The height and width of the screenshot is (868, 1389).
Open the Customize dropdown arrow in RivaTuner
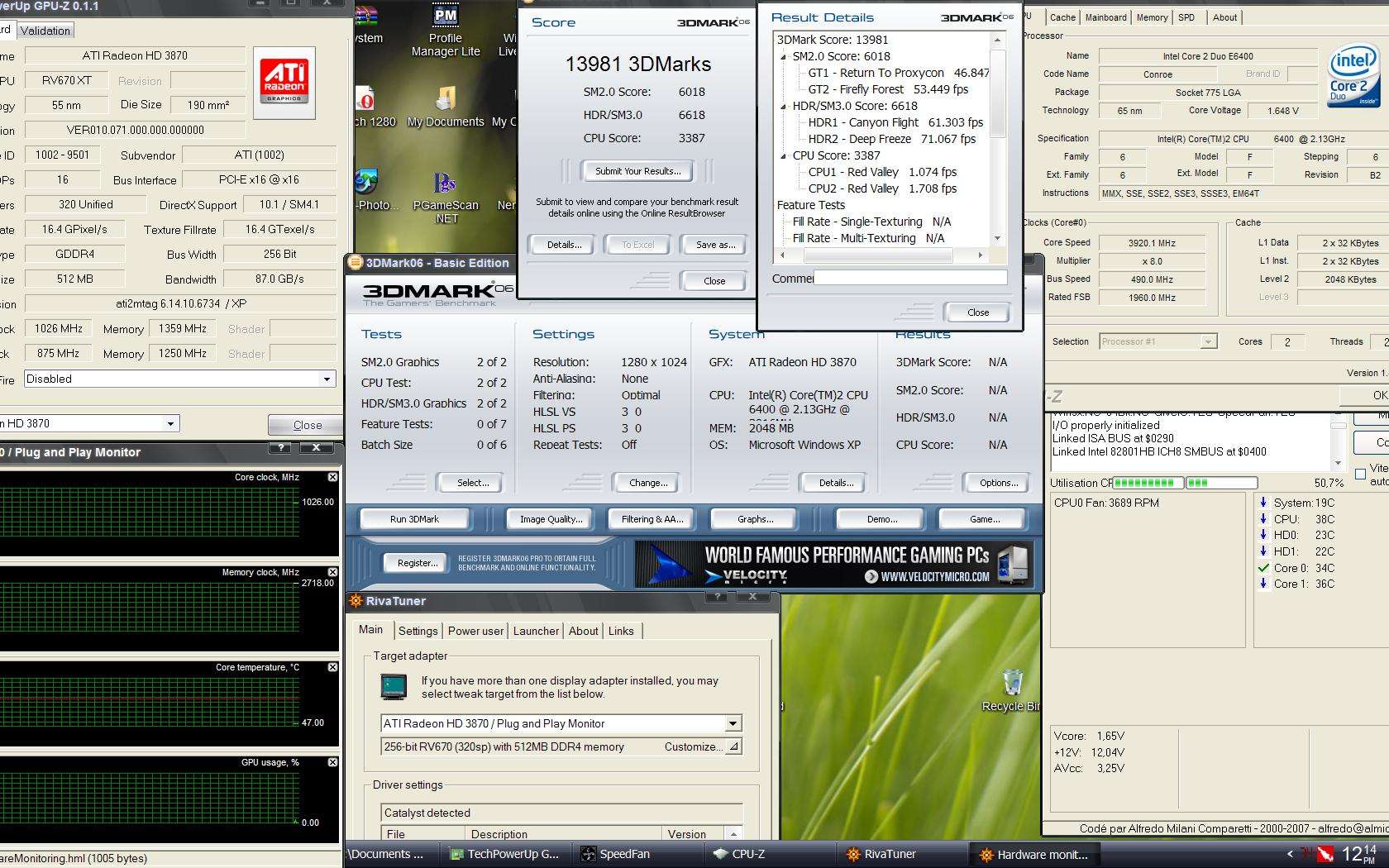(733, 746)
